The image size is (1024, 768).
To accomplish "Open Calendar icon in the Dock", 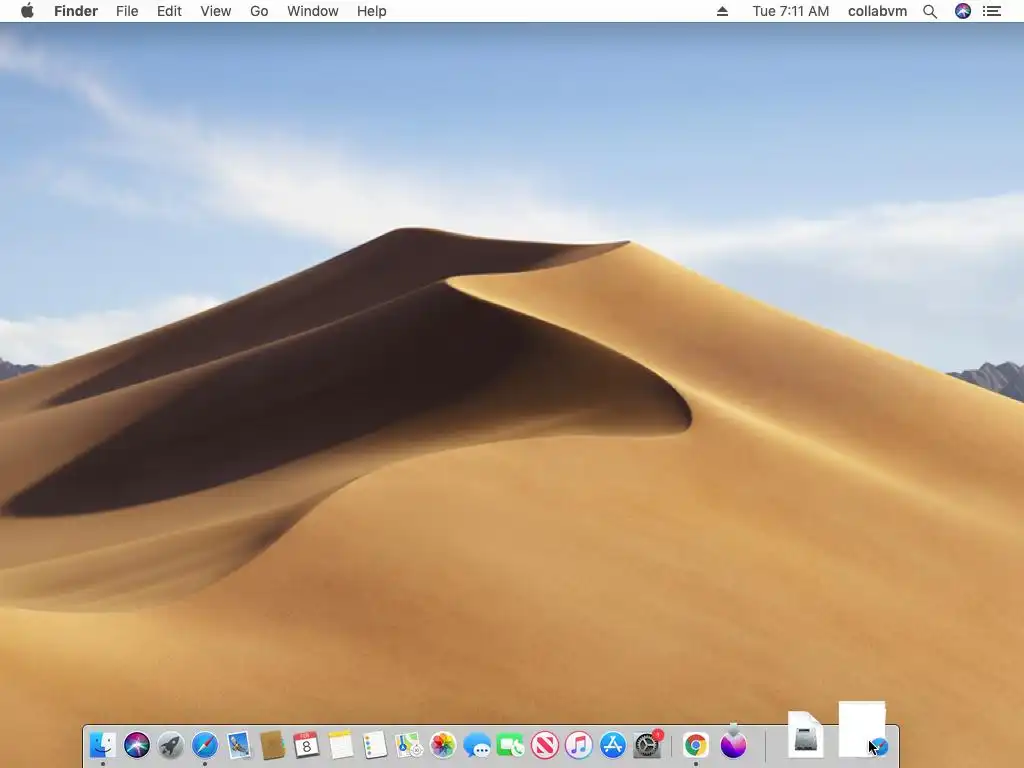I will click(306, 744).
